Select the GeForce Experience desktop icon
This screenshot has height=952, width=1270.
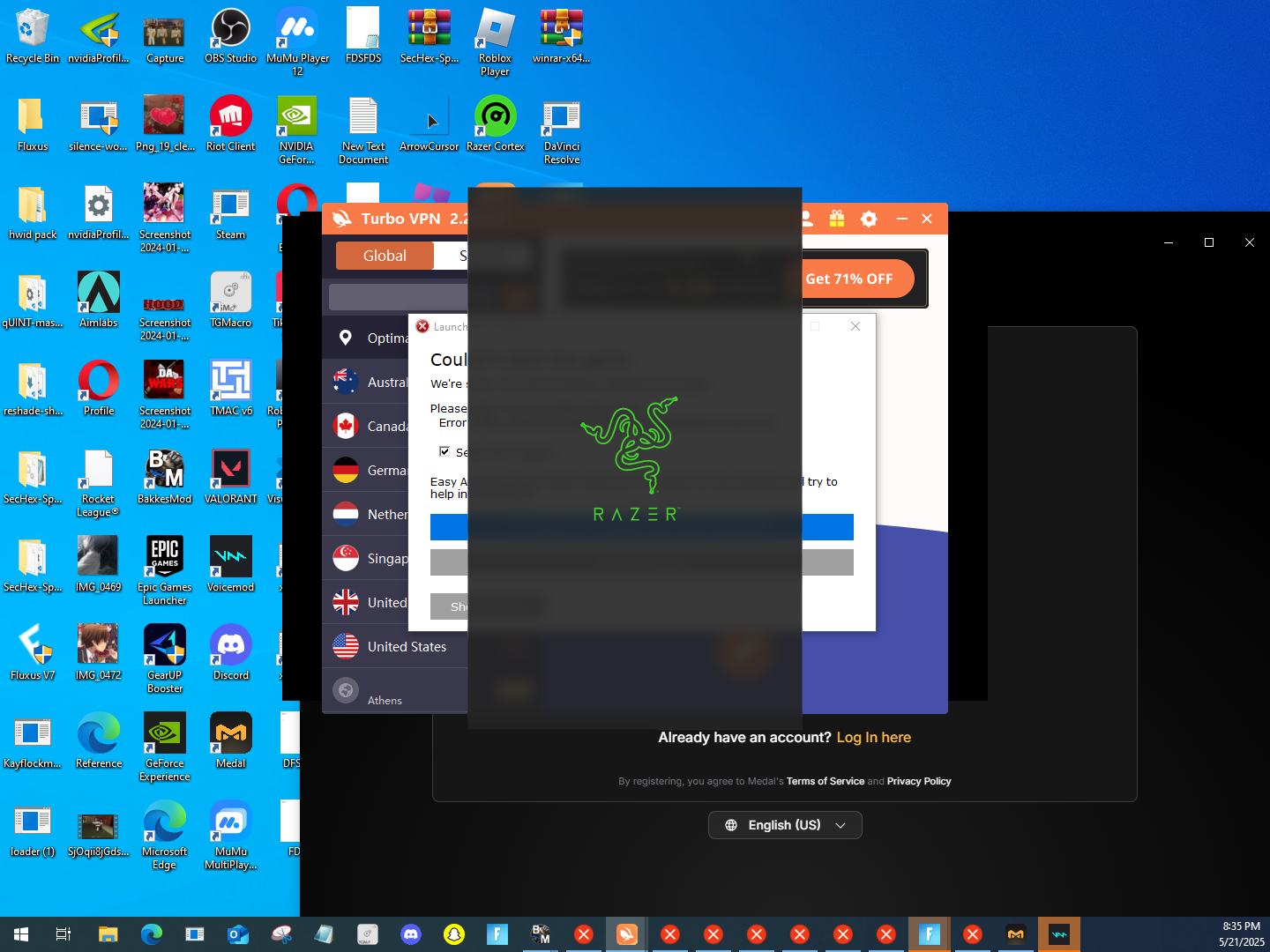(165, 747)
